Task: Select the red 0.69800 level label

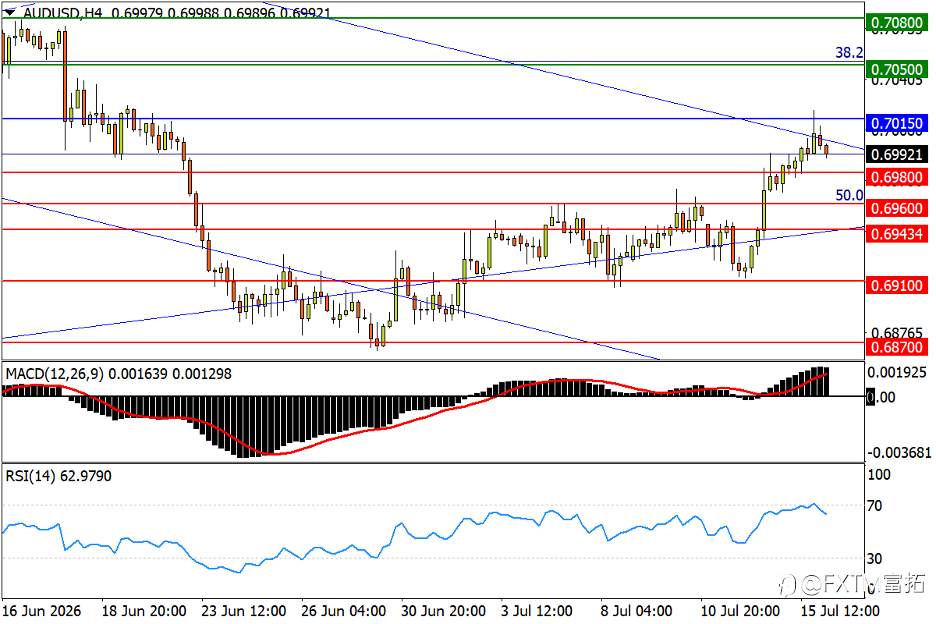Action: point(897,177)
